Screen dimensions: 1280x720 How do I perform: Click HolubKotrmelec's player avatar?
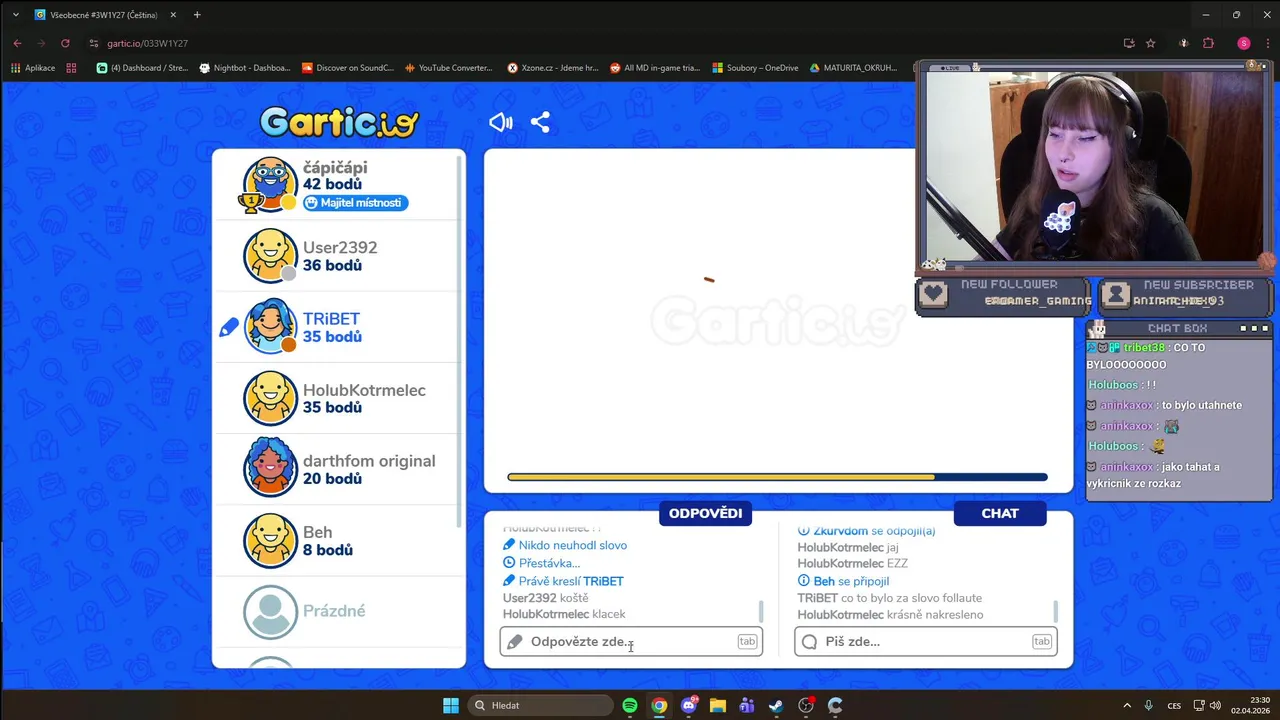(270, 398)
